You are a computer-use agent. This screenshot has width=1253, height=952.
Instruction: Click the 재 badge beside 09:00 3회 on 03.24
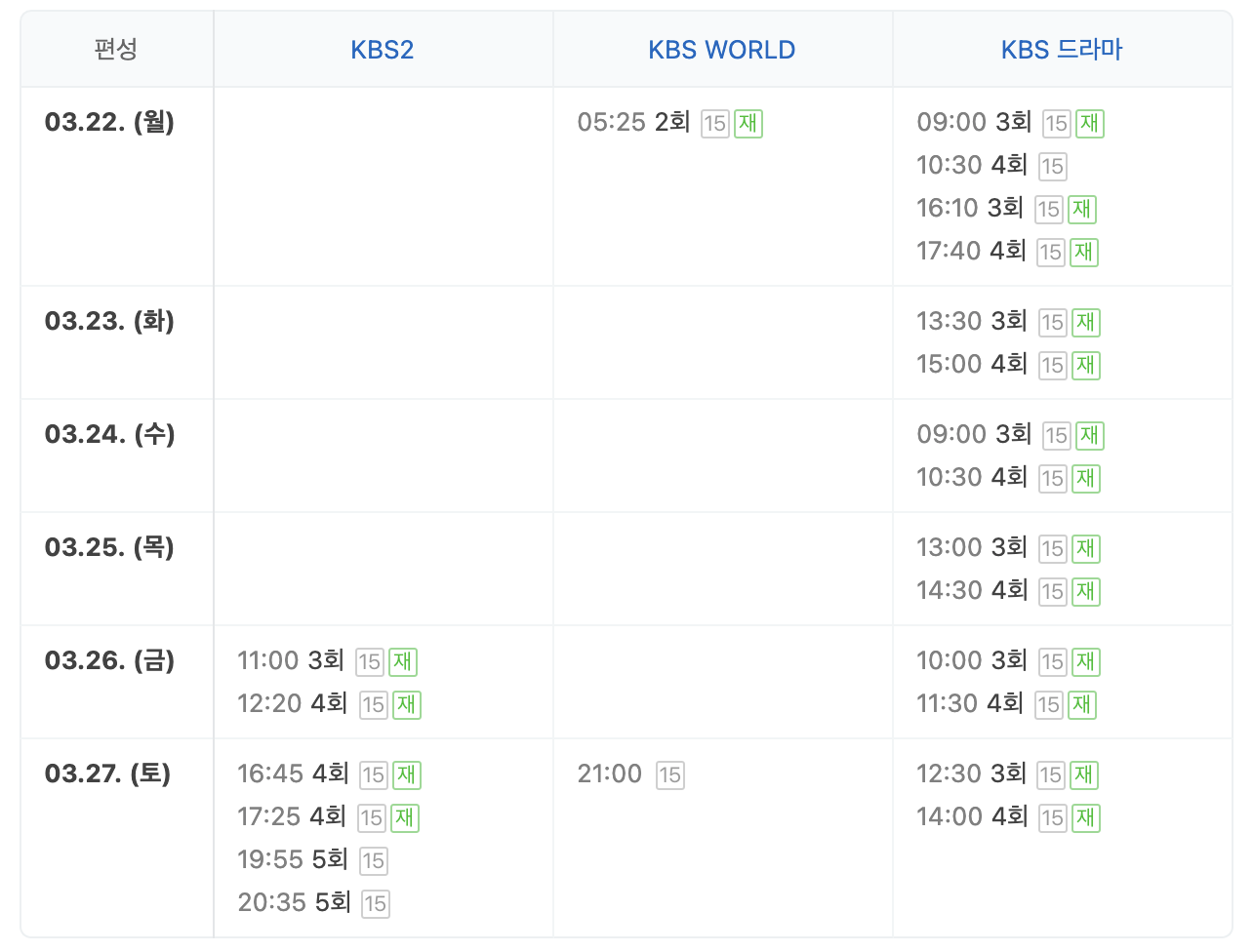click(x=1090, y=435)
